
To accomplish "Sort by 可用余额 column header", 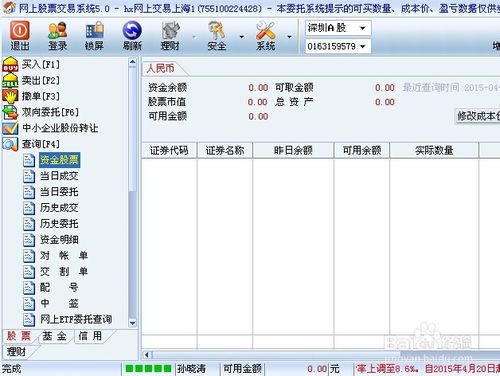I will tap(362, 150).
